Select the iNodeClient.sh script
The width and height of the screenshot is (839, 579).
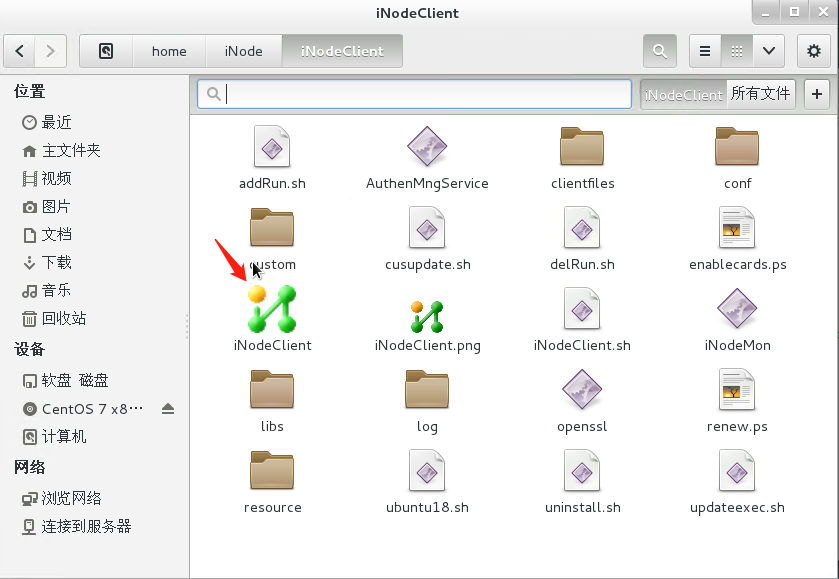[x=582, y=309]
